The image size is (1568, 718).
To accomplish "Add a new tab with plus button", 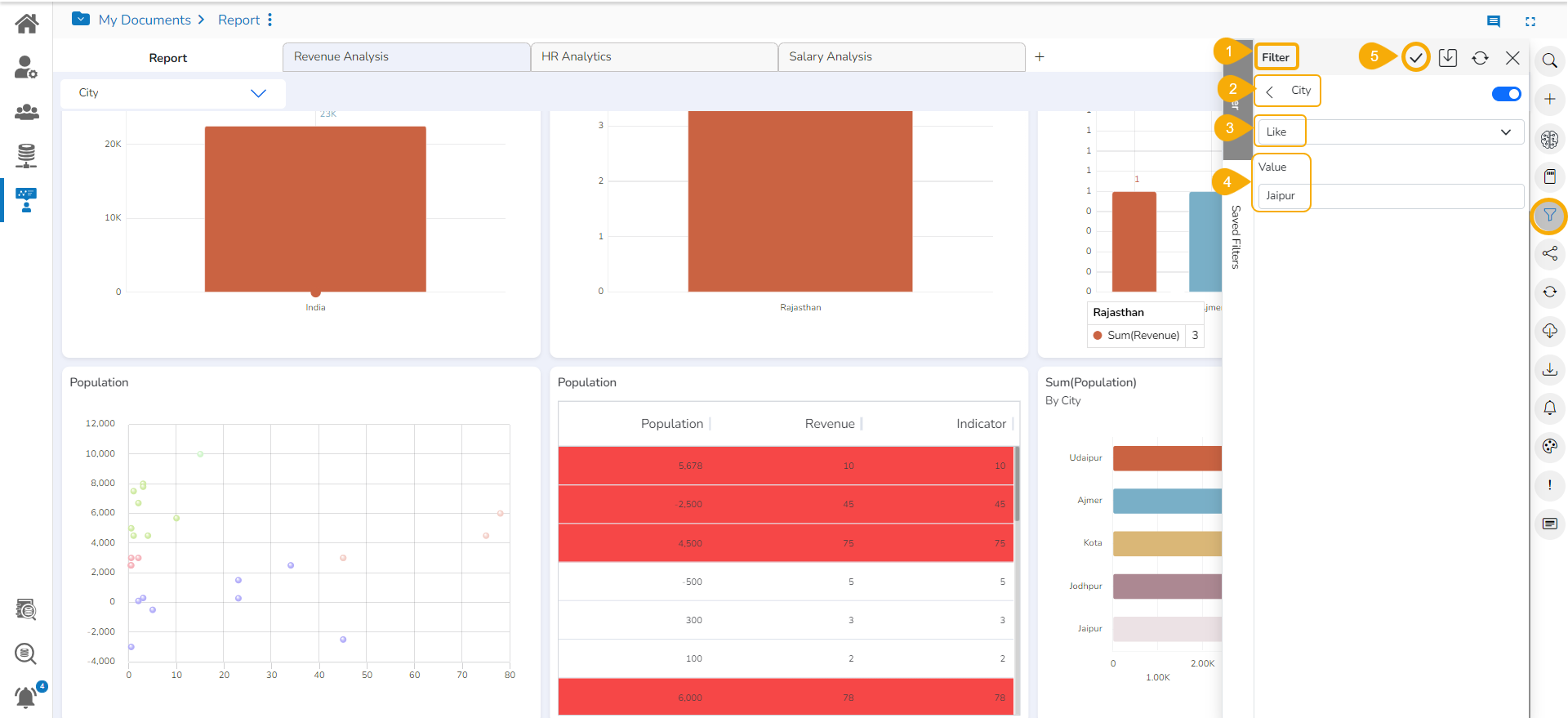I will pyautogui.click(x=1039, y=57).
